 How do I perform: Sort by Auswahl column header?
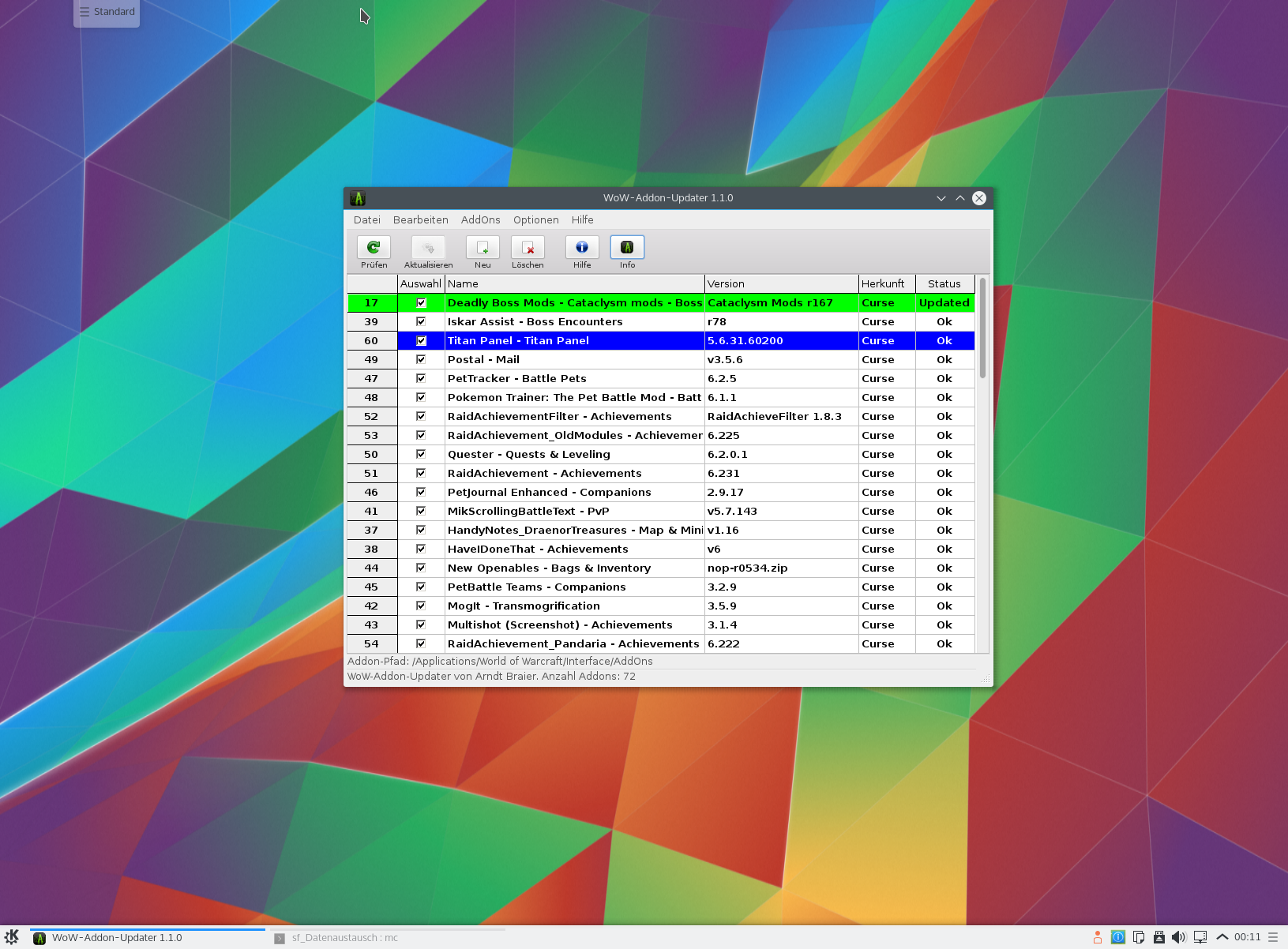click(421, 283)
